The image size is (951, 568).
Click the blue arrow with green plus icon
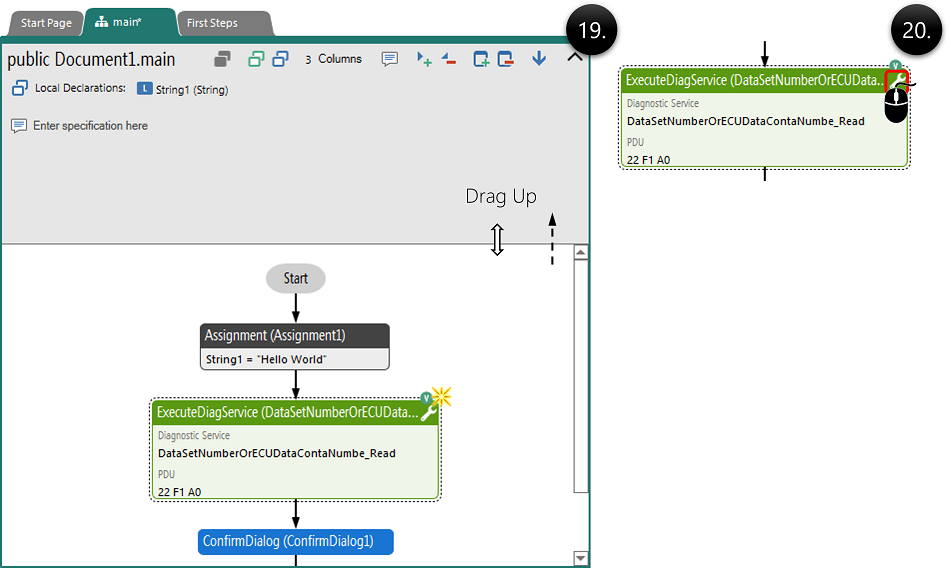(424, 59)
